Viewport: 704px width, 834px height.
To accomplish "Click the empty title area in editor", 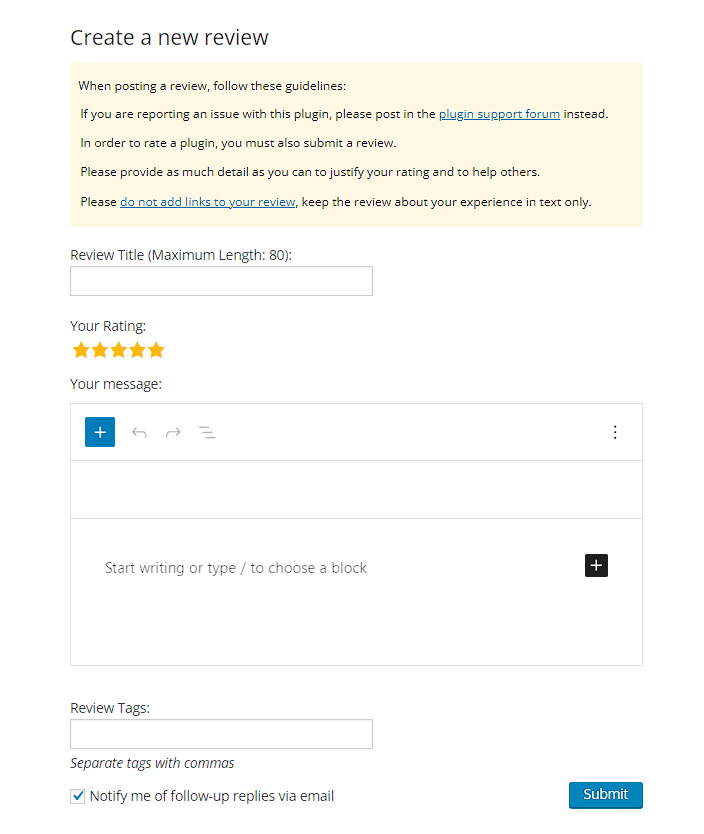I will (356, 490).
